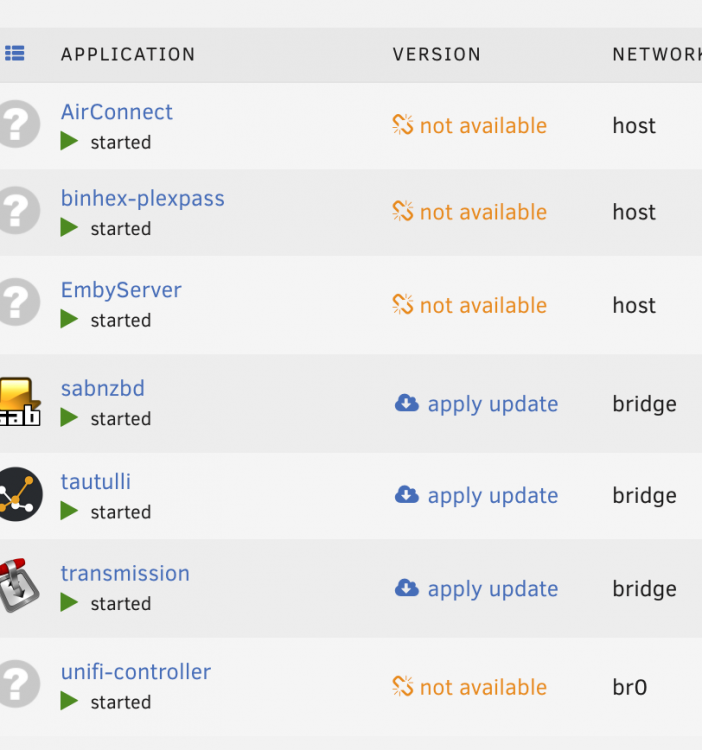This screenshot has width=702, height=750.
Task: Click the cloud download icon for sabnzbd
Action: coord(407,403)
